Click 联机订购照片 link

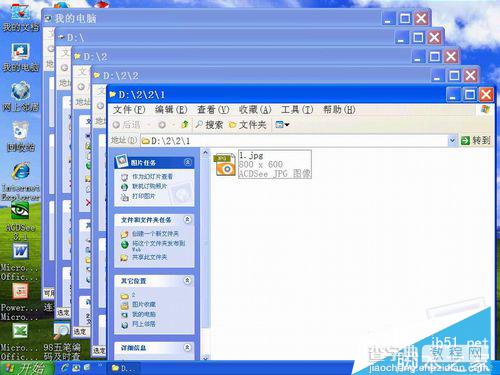point(149,186)
